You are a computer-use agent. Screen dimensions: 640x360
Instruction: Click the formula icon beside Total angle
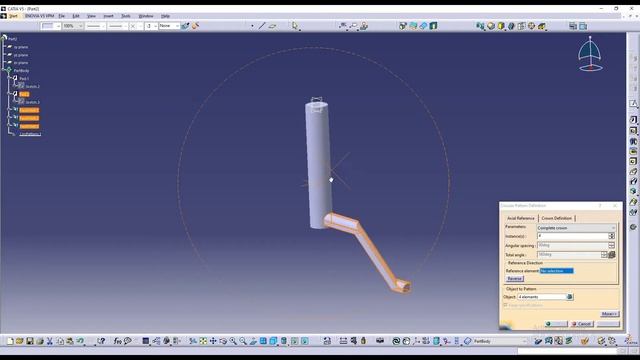pyautogui.click(x=612, y=255)
